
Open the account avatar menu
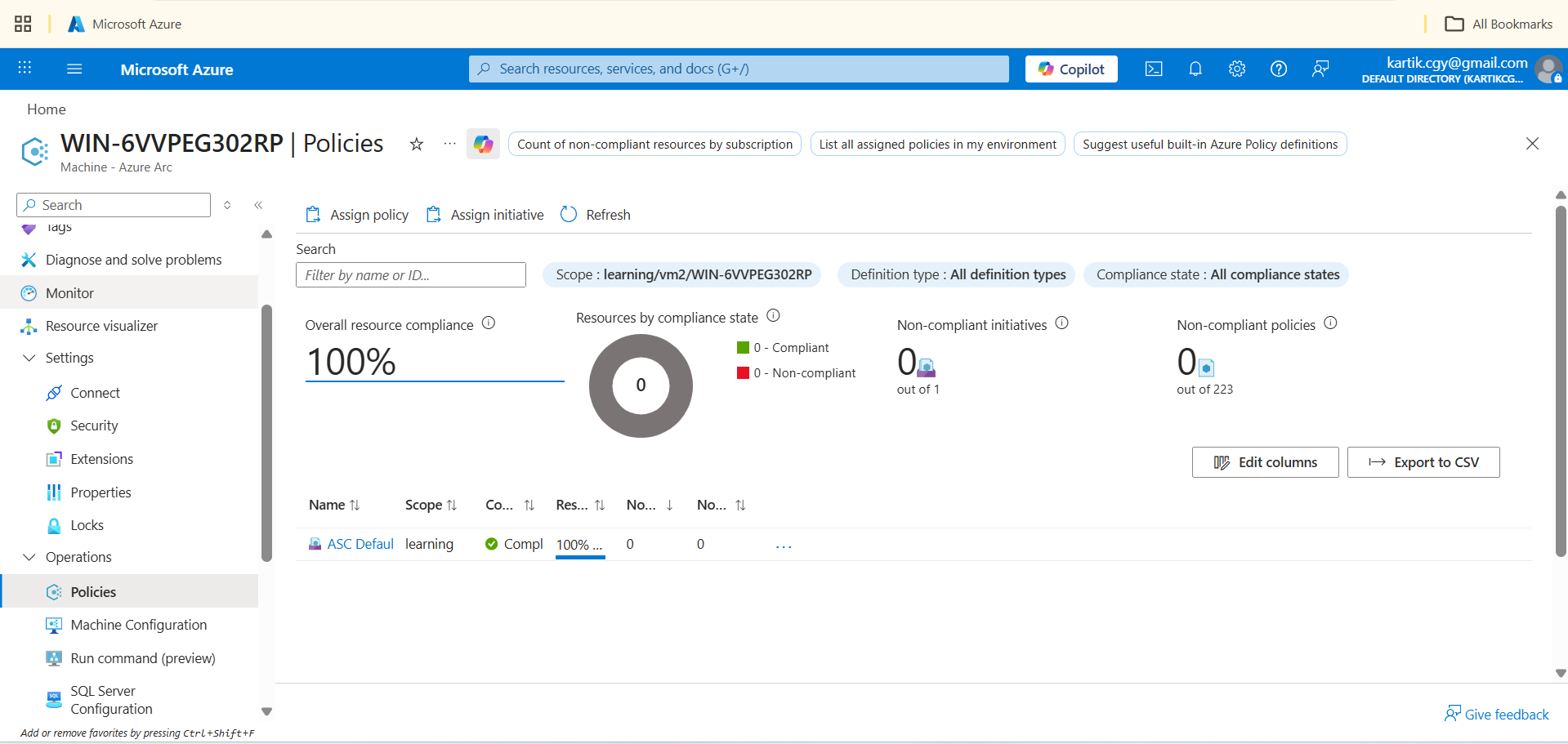[1548, 69]
